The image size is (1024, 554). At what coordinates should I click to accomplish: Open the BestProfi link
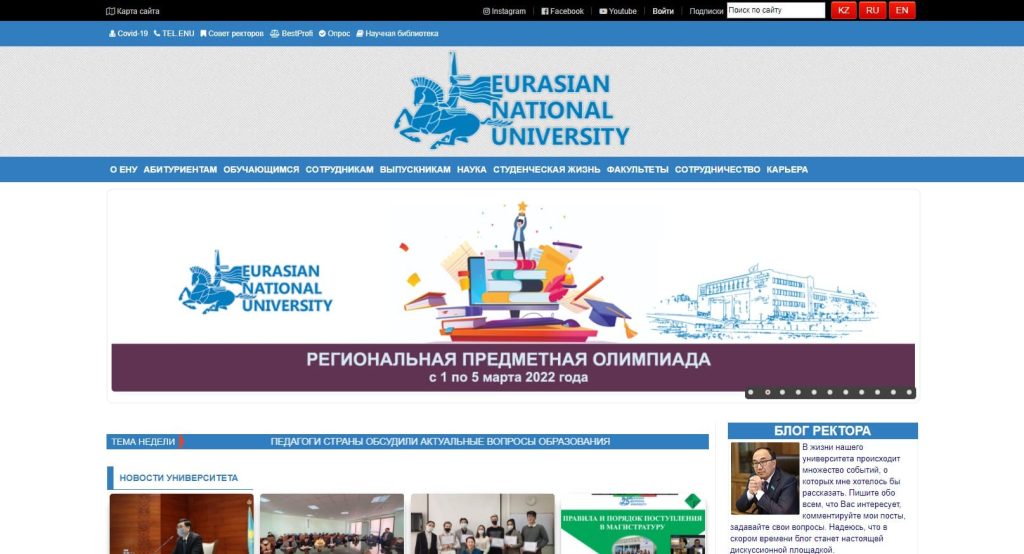point(291,33)
